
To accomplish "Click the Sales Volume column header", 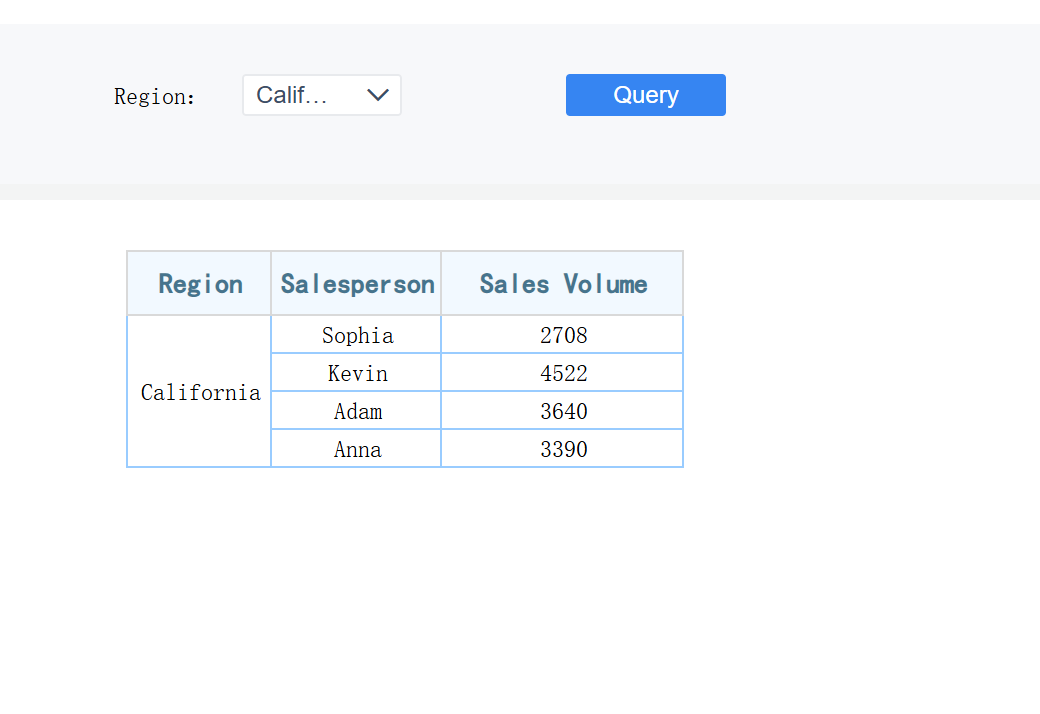I will click(x=562, y=283).
